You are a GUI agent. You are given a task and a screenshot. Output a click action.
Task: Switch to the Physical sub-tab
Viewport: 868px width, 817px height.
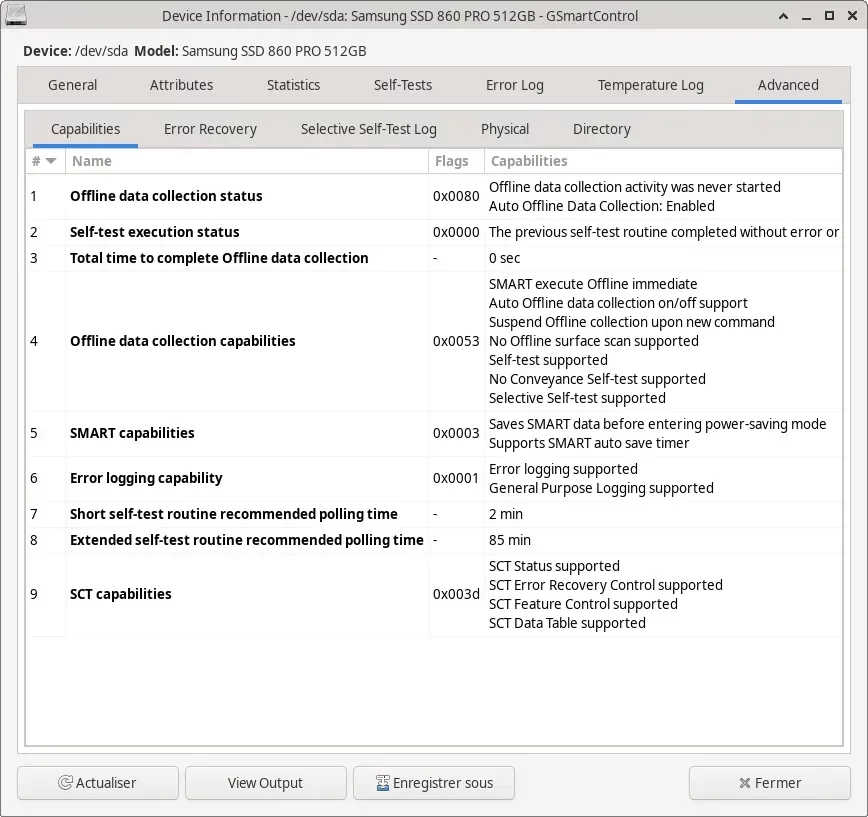[x=505, y=130]
